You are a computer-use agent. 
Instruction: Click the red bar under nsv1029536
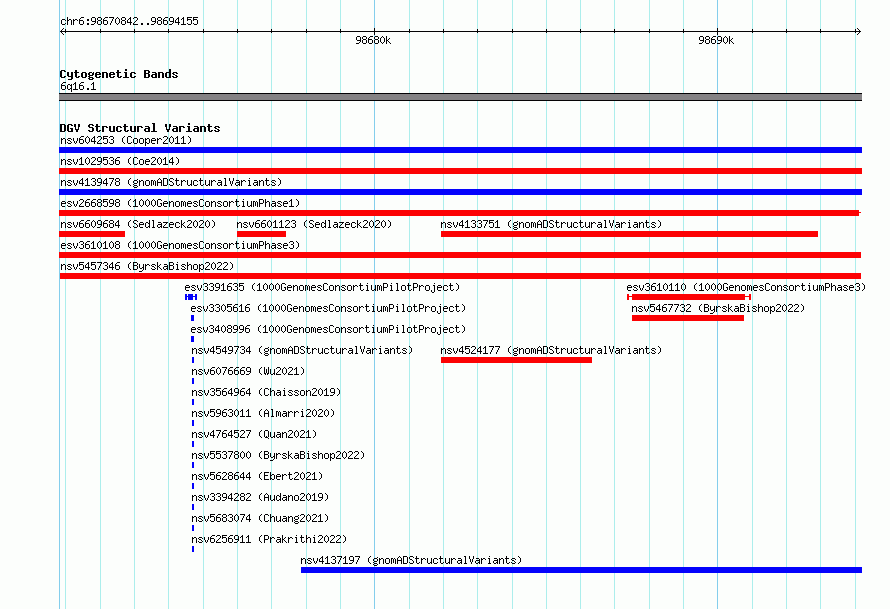pos(460,171)
